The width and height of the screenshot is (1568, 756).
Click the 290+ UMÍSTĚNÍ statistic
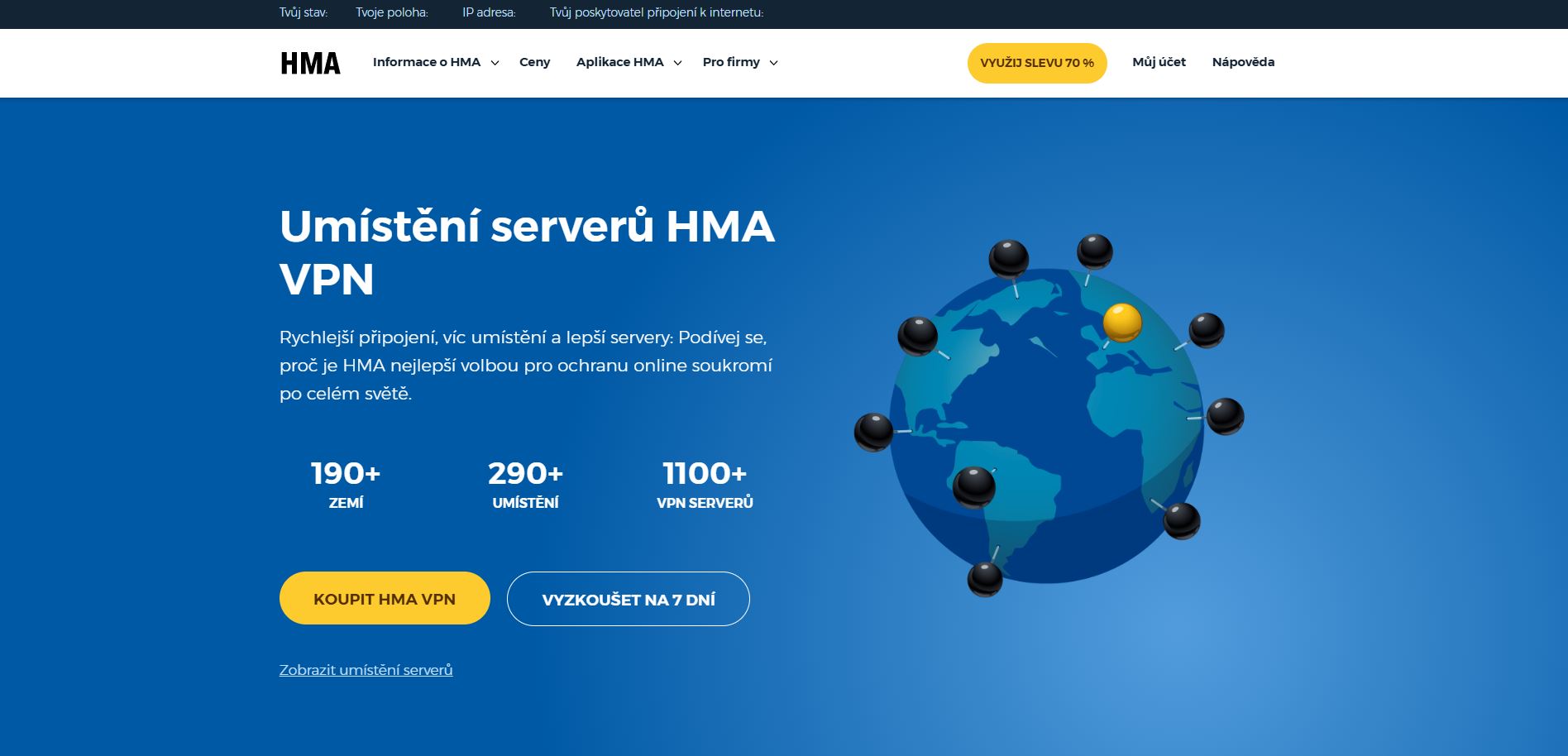pyautogui.click(x=525, y=484)
